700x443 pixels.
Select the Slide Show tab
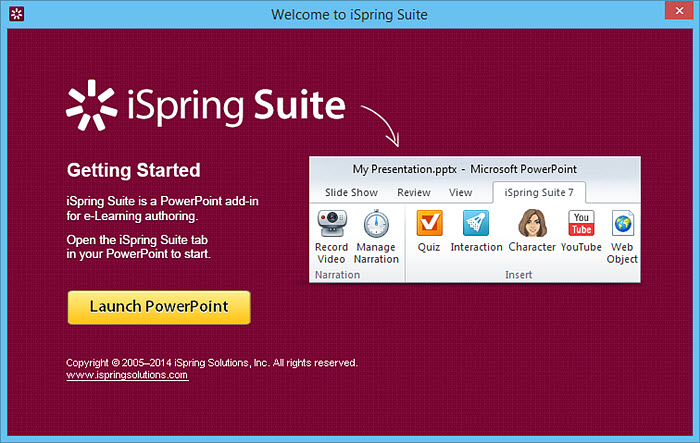point(351,192)
